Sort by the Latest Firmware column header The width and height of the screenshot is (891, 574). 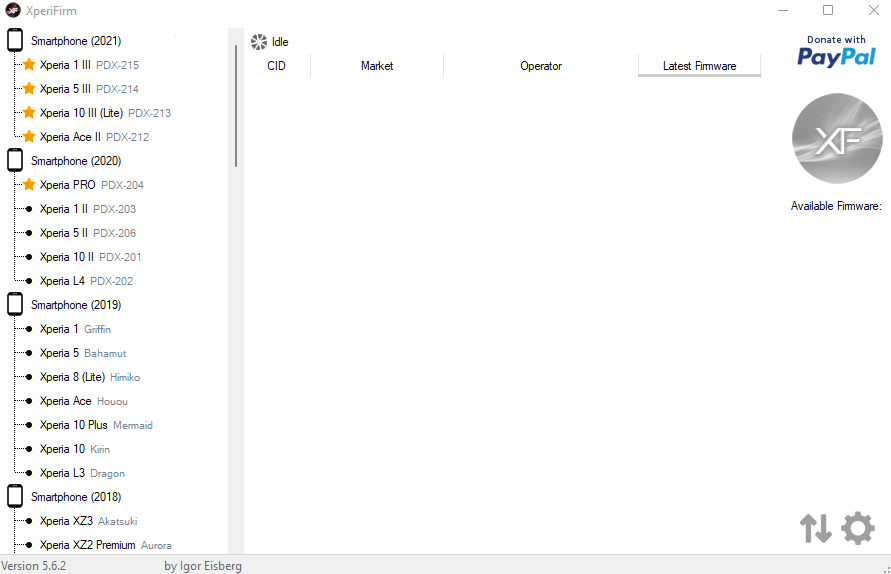[x=700, y=66]
